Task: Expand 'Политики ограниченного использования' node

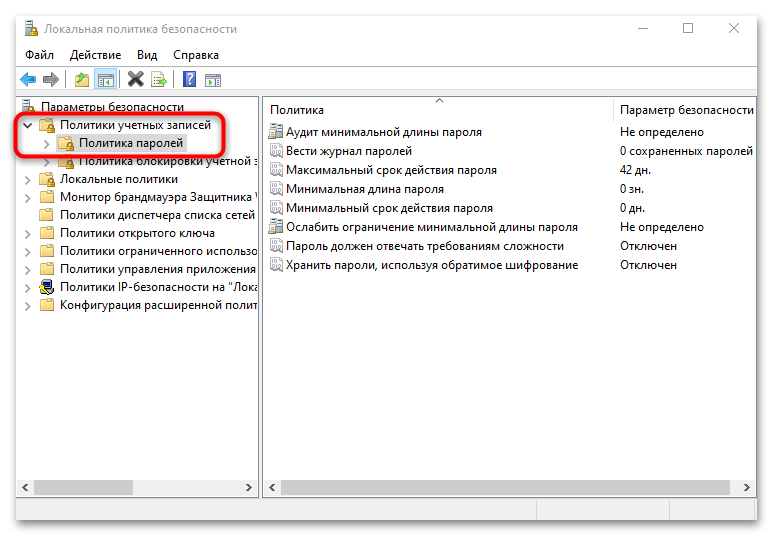Action: [28, 251]
